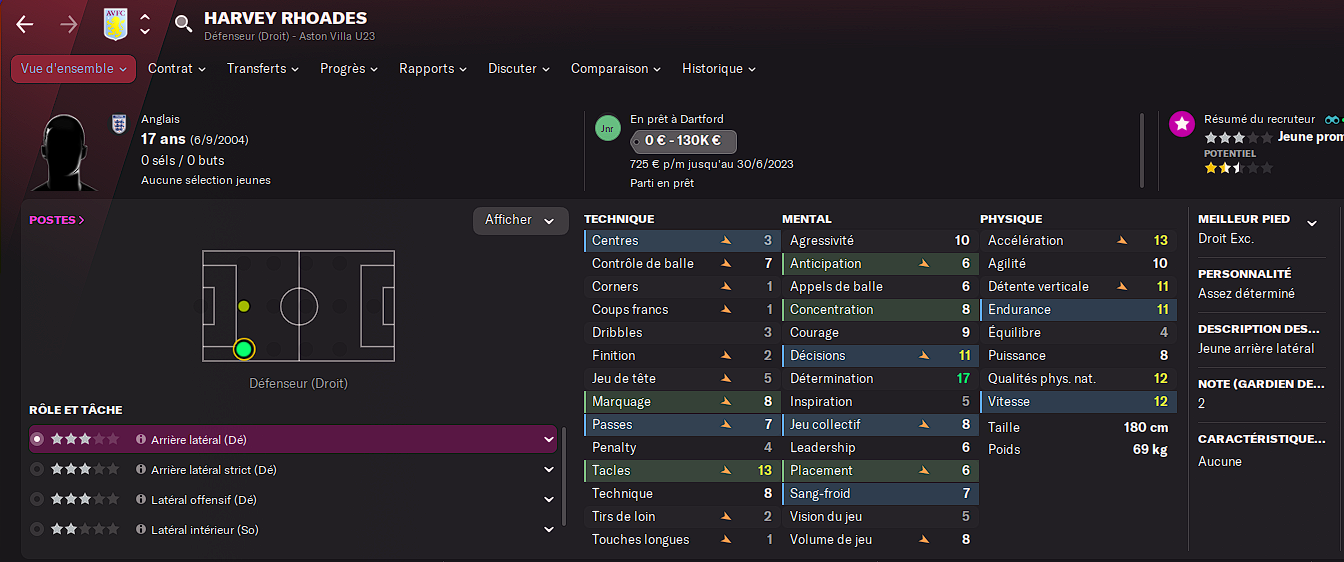Select the Arrière latéral strict (Dé) radio button
Screen dimensions: 1344x562
38,470
